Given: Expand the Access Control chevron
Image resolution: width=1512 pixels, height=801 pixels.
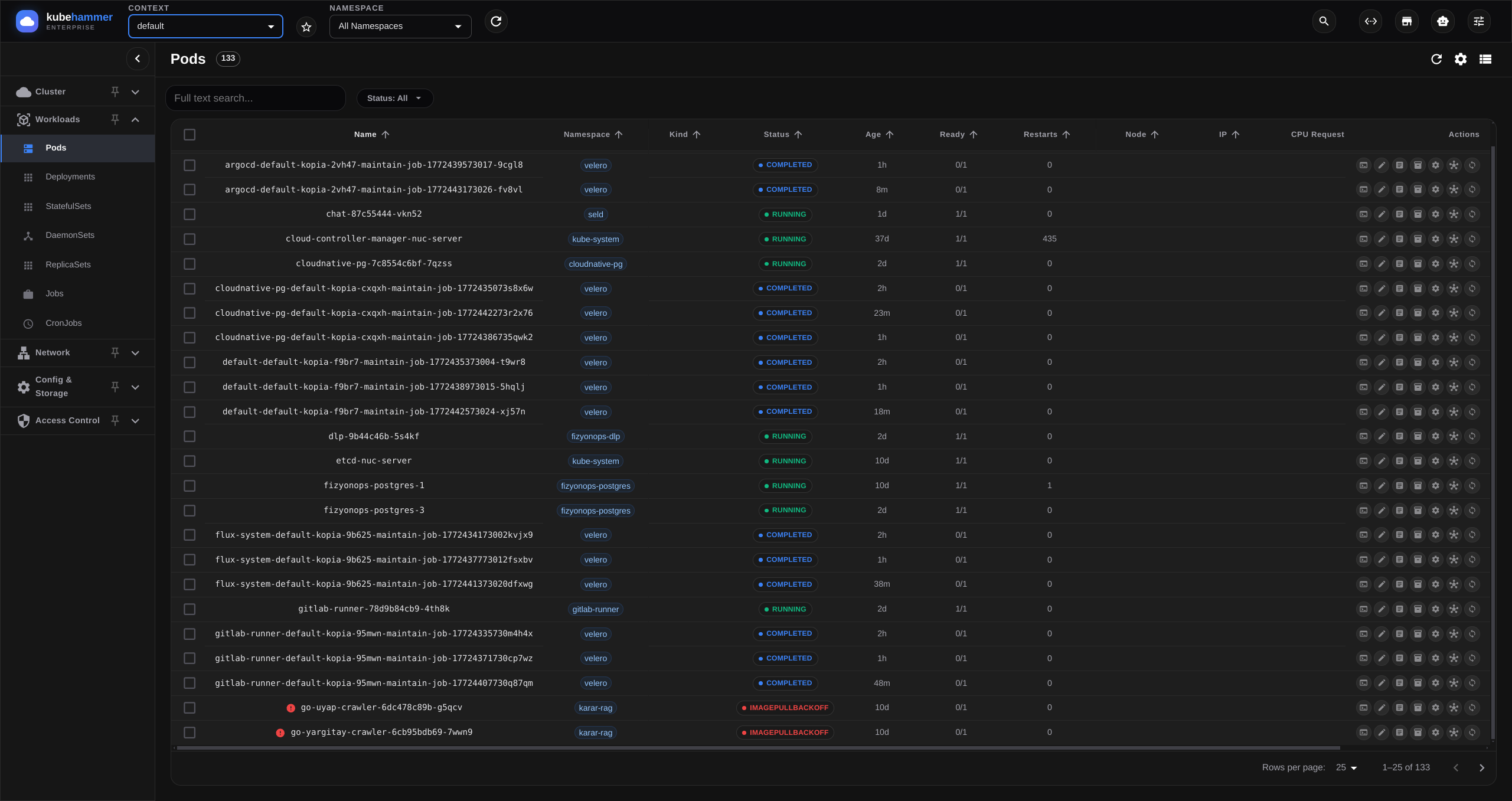Looking at the screenshot, I should coord(135,420).
